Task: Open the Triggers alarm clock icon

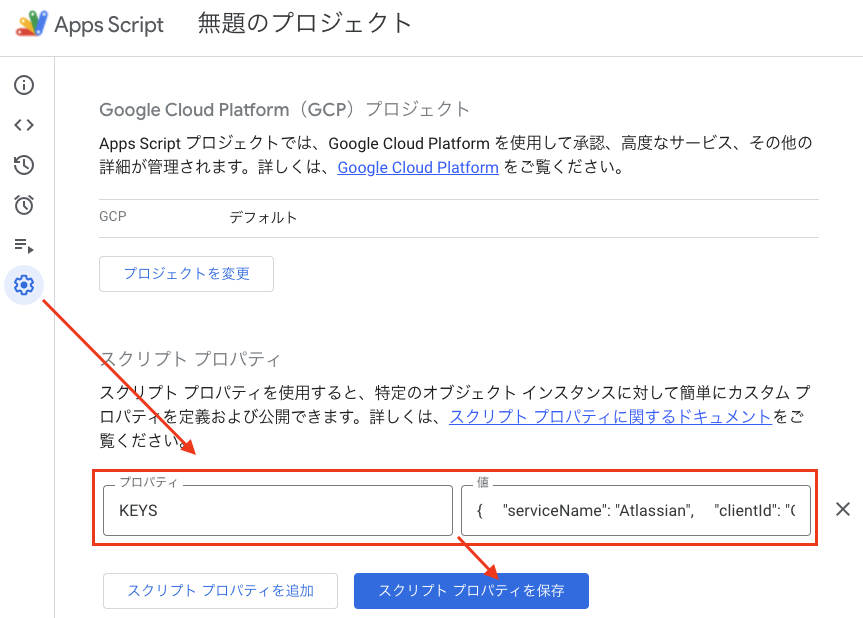Action: 25,205
